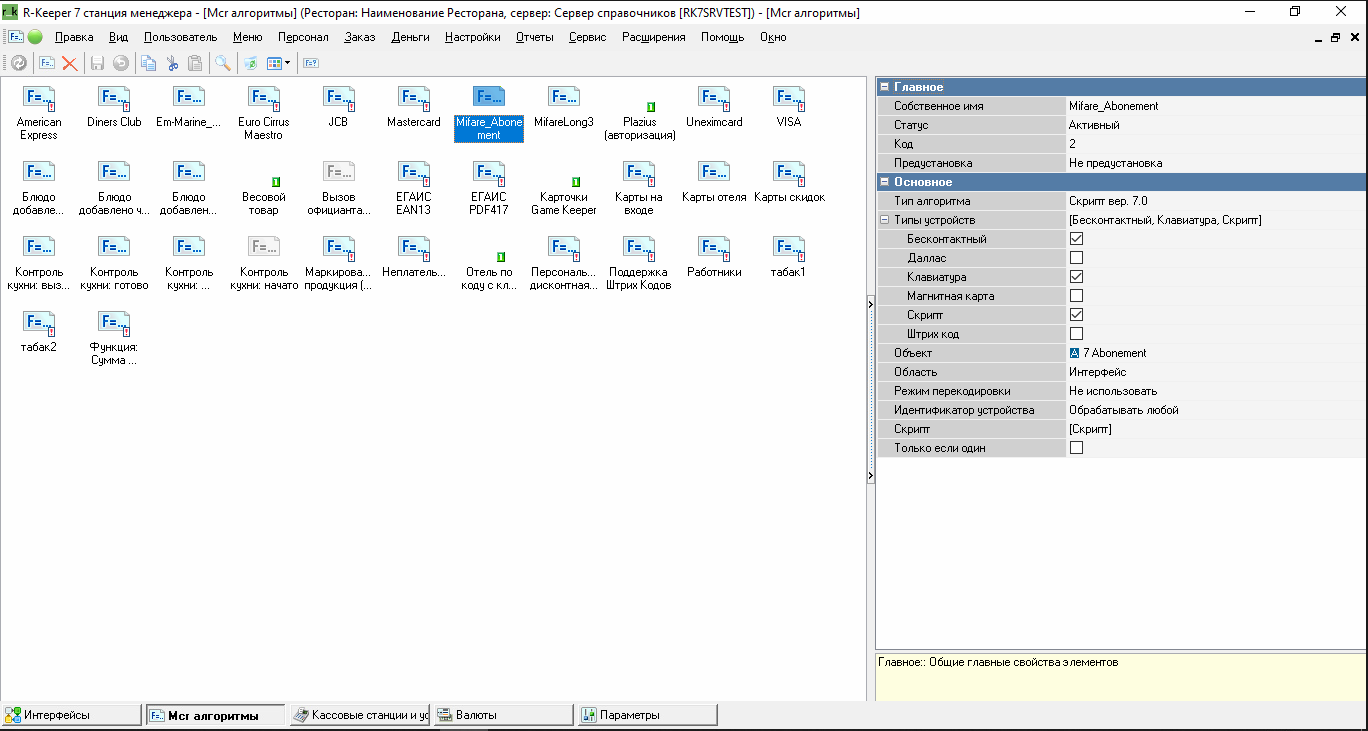
Task: Switch to the Валюты tab
Action: point(504,715)
